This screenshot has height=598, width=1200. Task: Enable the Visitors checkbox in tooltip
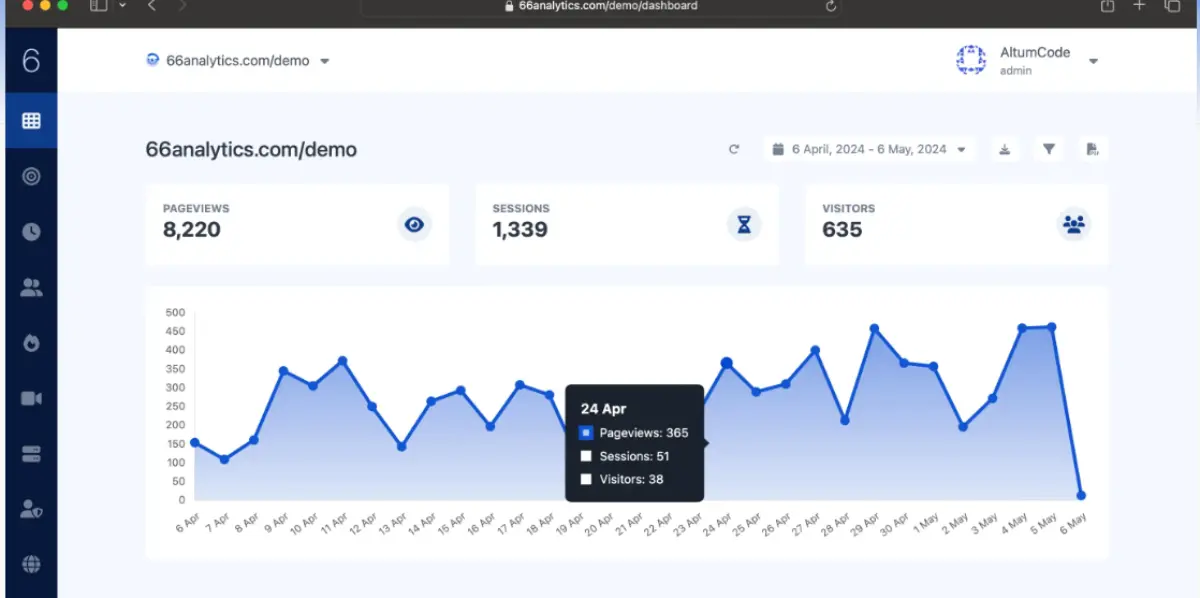[586, 479]
